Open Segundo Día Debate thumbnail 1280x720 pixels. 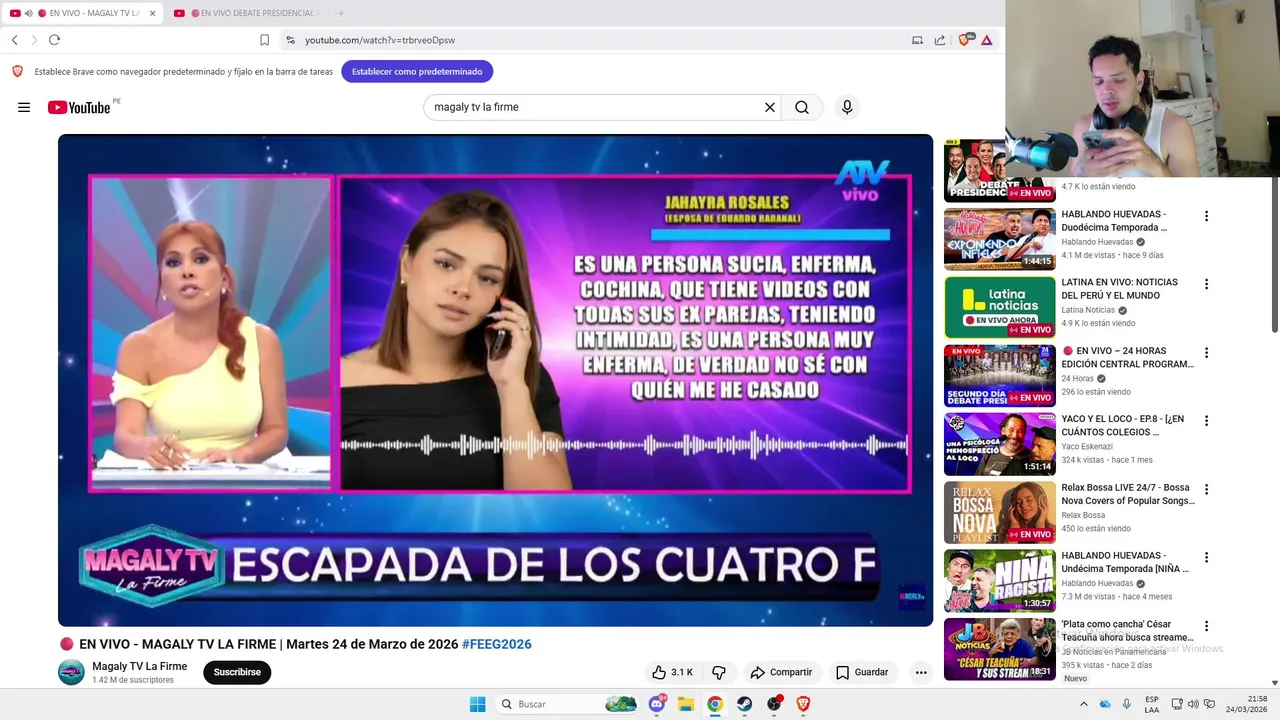(999, 376)
